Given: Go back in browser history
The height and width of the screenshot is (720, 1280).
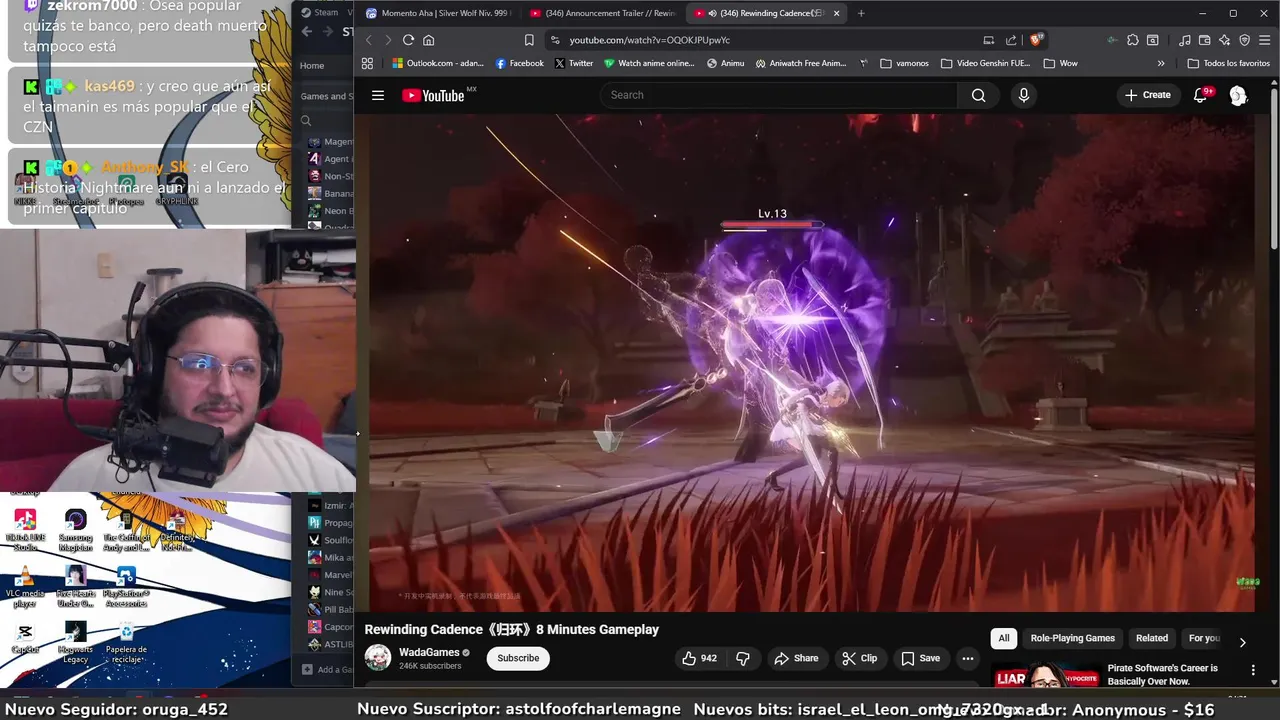Looking at the screenshot, I should click(x=368, y=40).
